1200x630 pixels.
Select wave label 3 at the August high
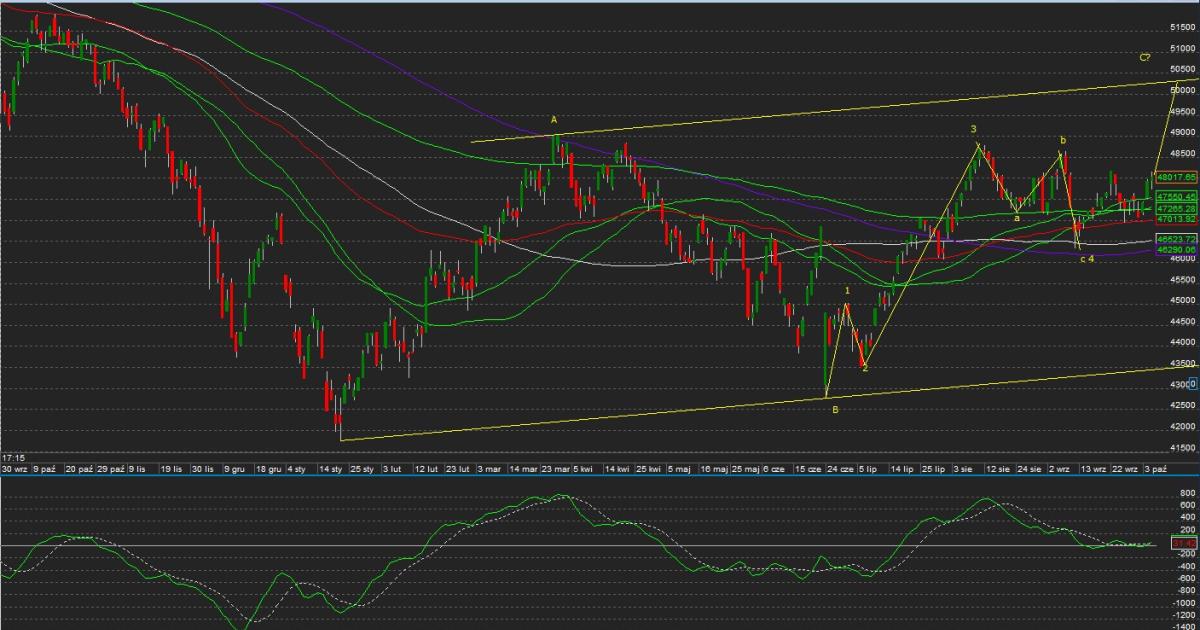coord(972,130)
